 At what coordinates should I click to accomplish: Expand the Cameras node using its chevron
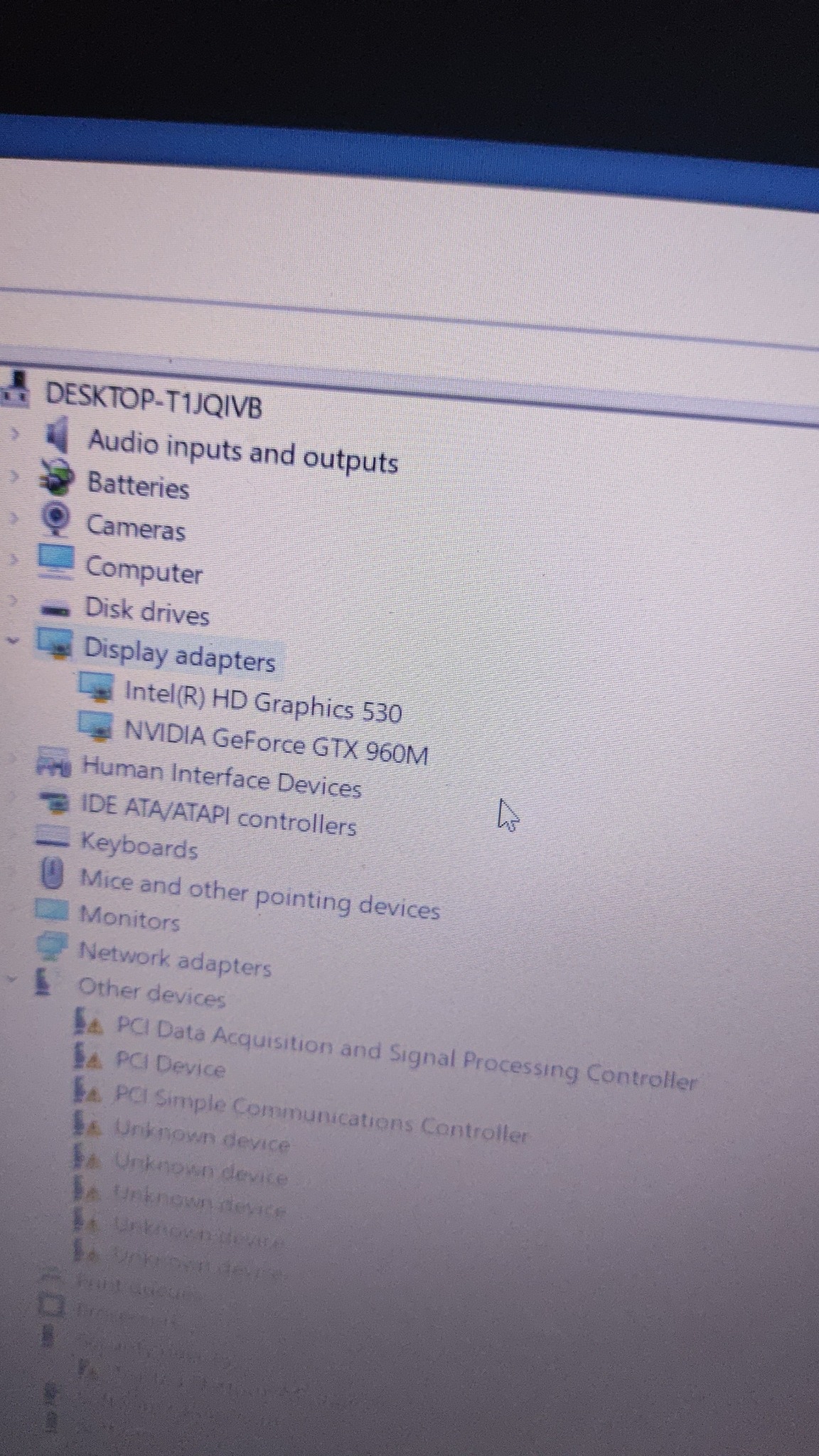[x=13, y=517]
